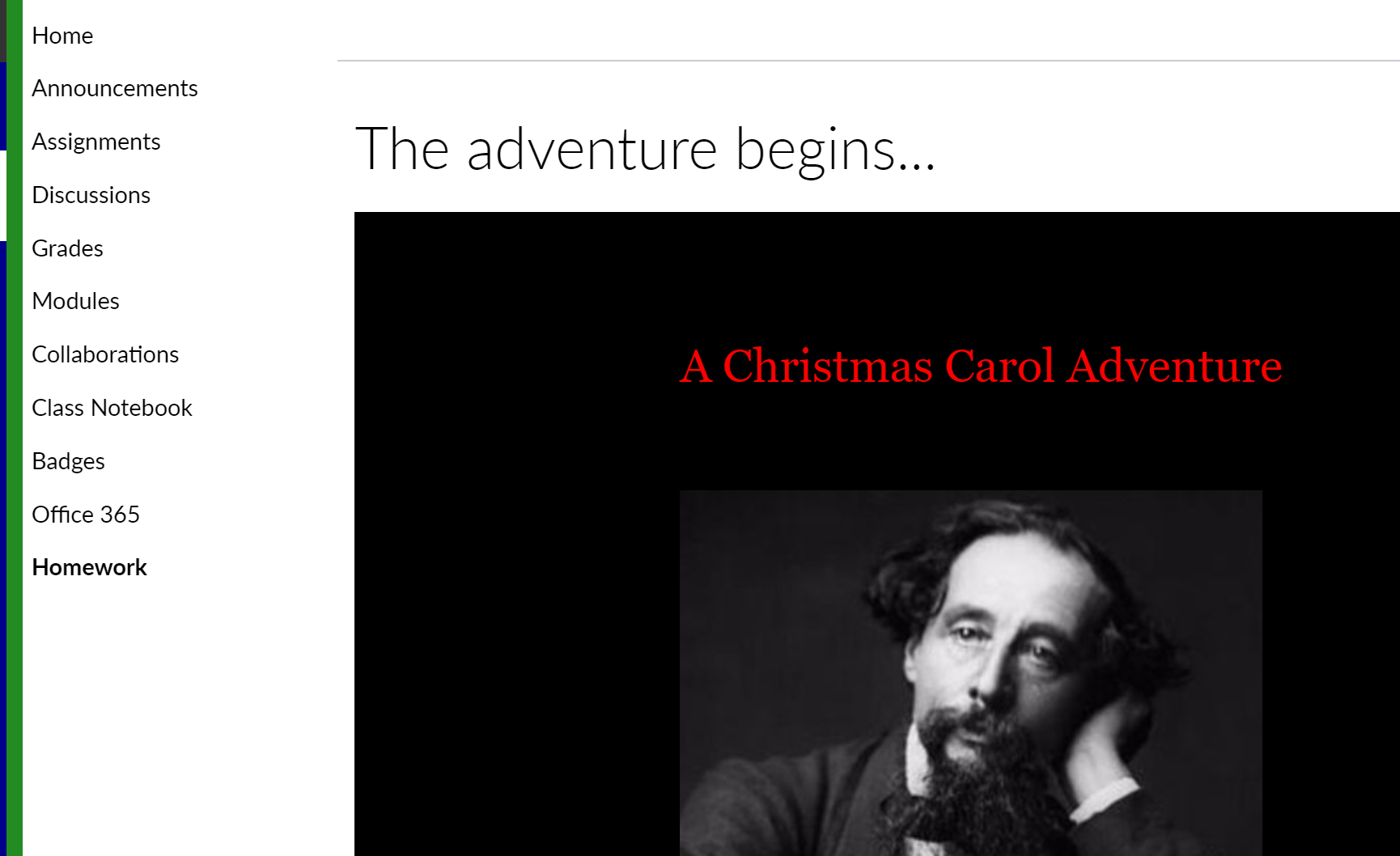Click the gray divider line above the heading

(x=868, y=61)
